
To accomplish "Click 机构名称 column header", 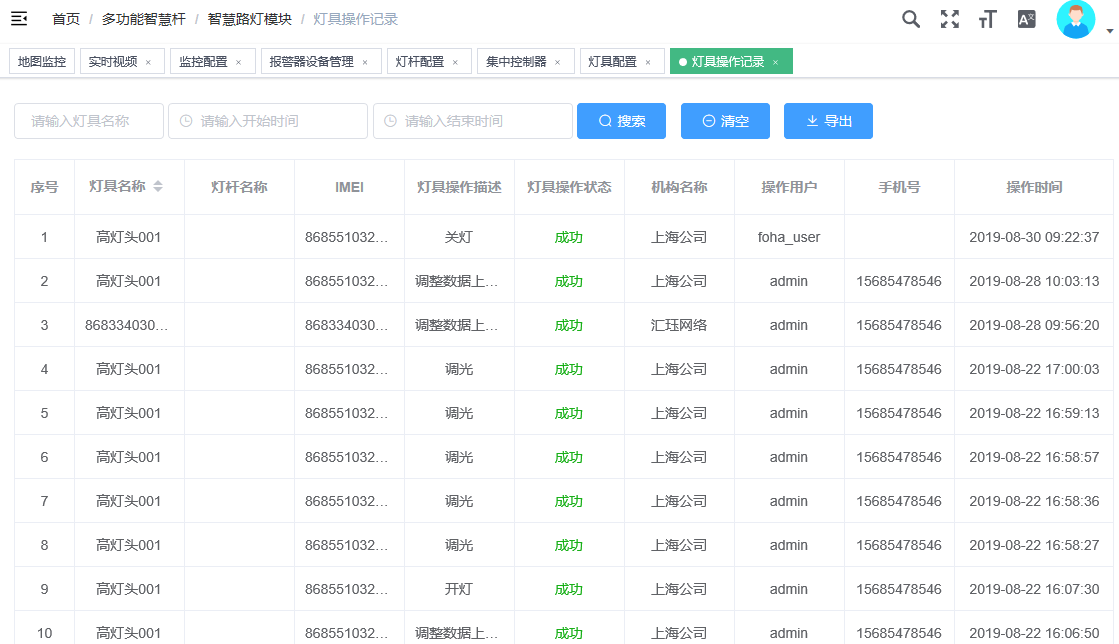I will tap(679, 187).
